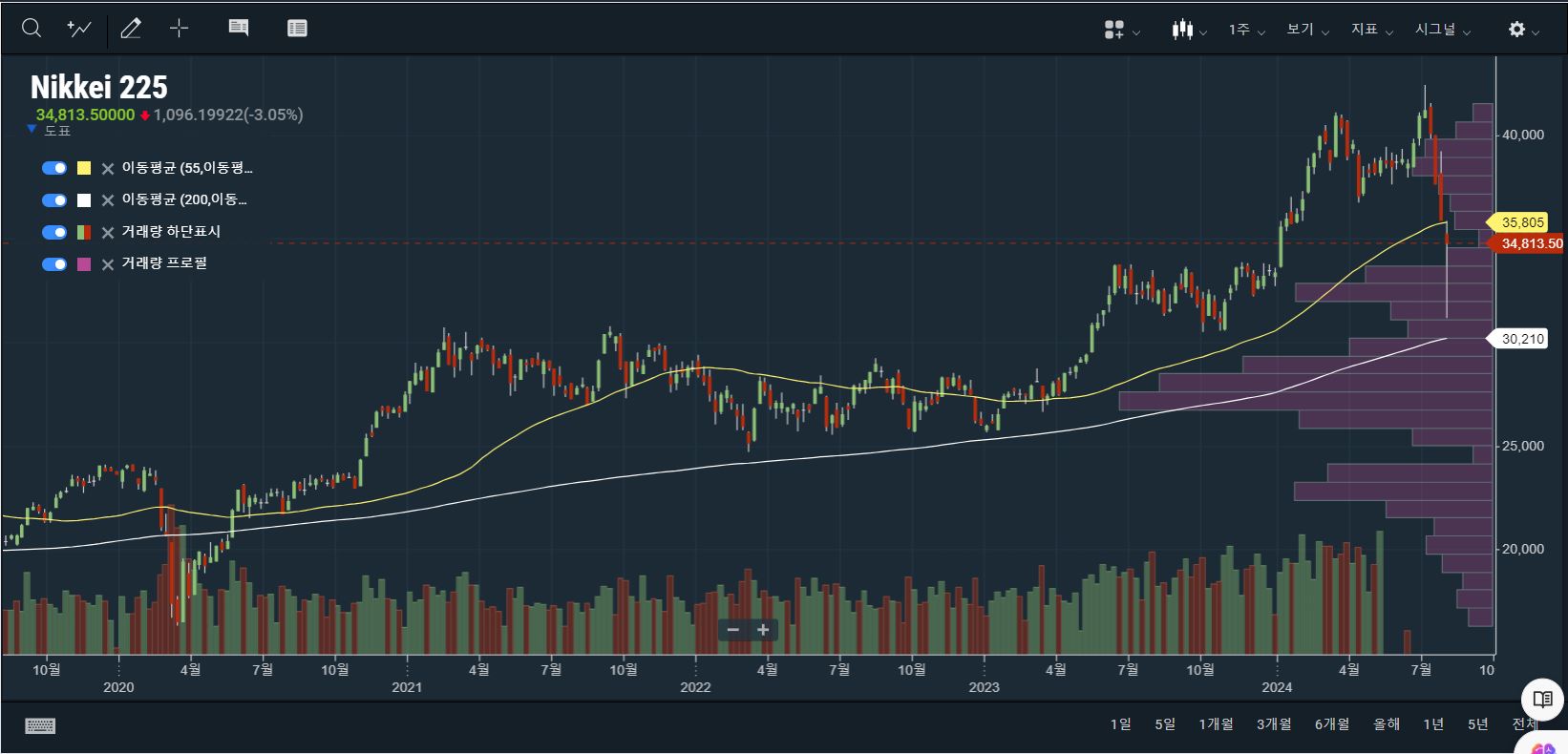
Task: Activate the crosshair cursor tool
Action: click(x=179, y=29)
